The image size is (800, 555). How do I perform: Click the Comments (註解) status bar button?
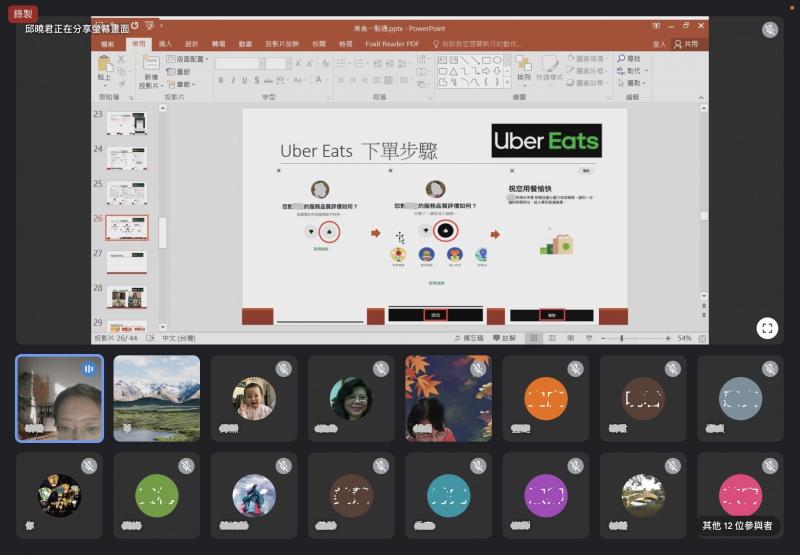(504, 338)
